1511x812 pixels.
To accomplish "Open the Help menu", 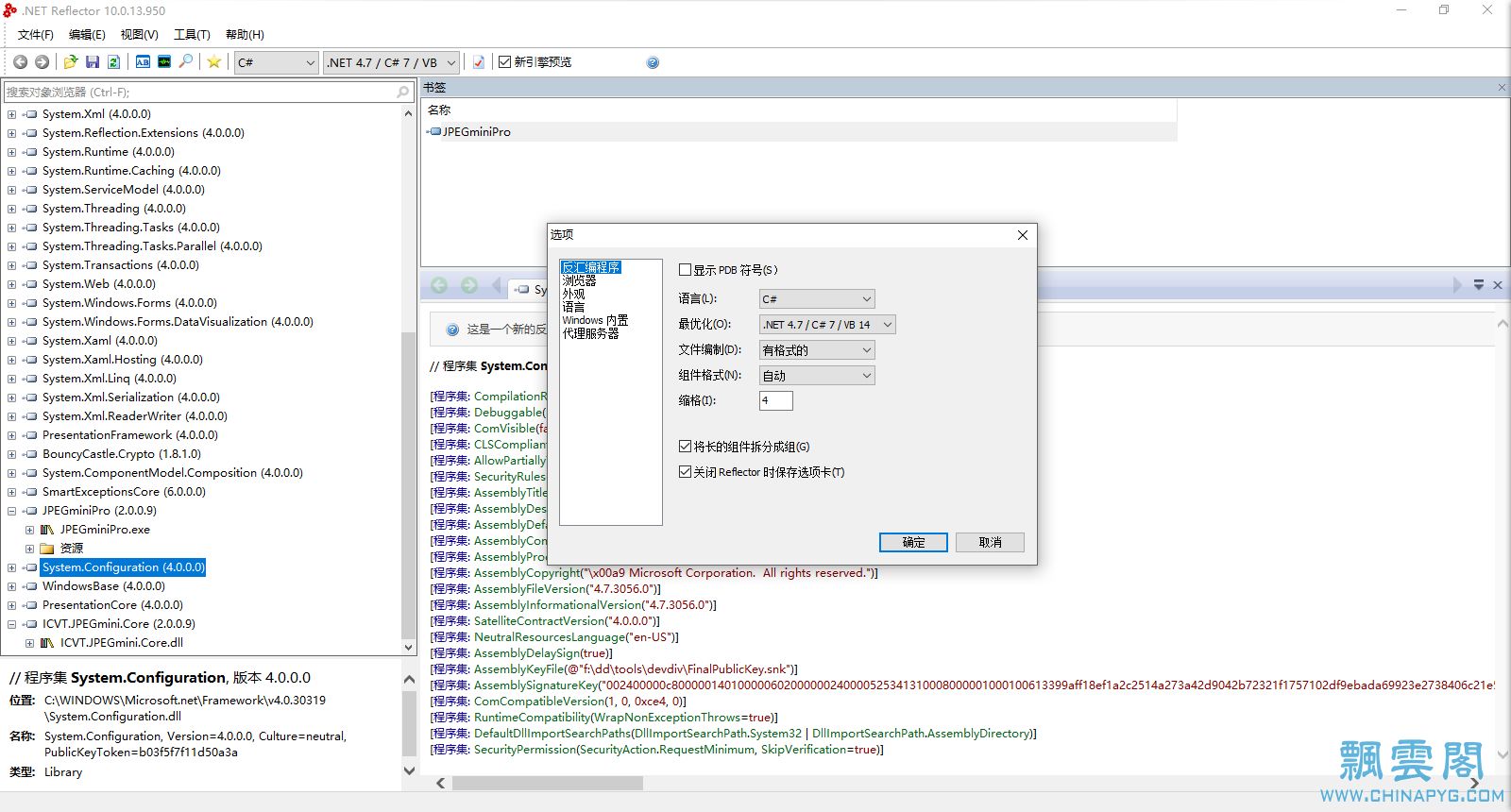I will point(245,35).
